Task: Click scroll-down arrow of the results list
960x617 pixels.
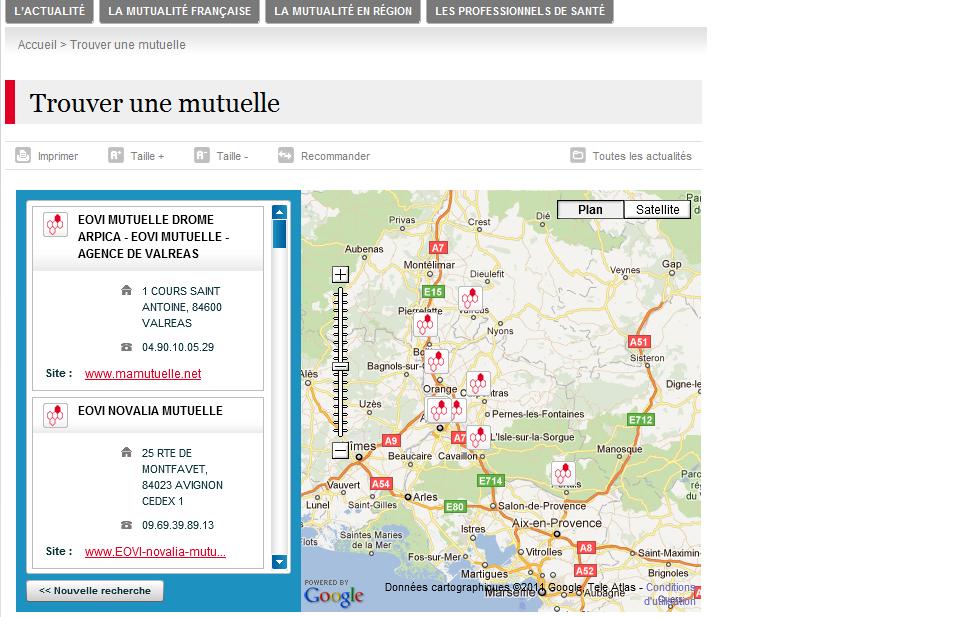Action: click(279, 561)
